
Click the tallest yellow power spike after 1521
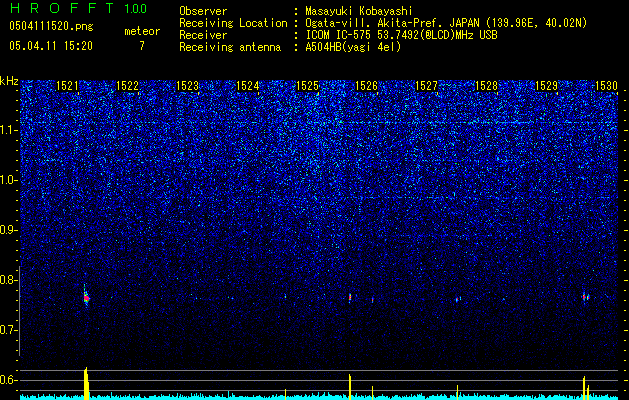point(86,383)
